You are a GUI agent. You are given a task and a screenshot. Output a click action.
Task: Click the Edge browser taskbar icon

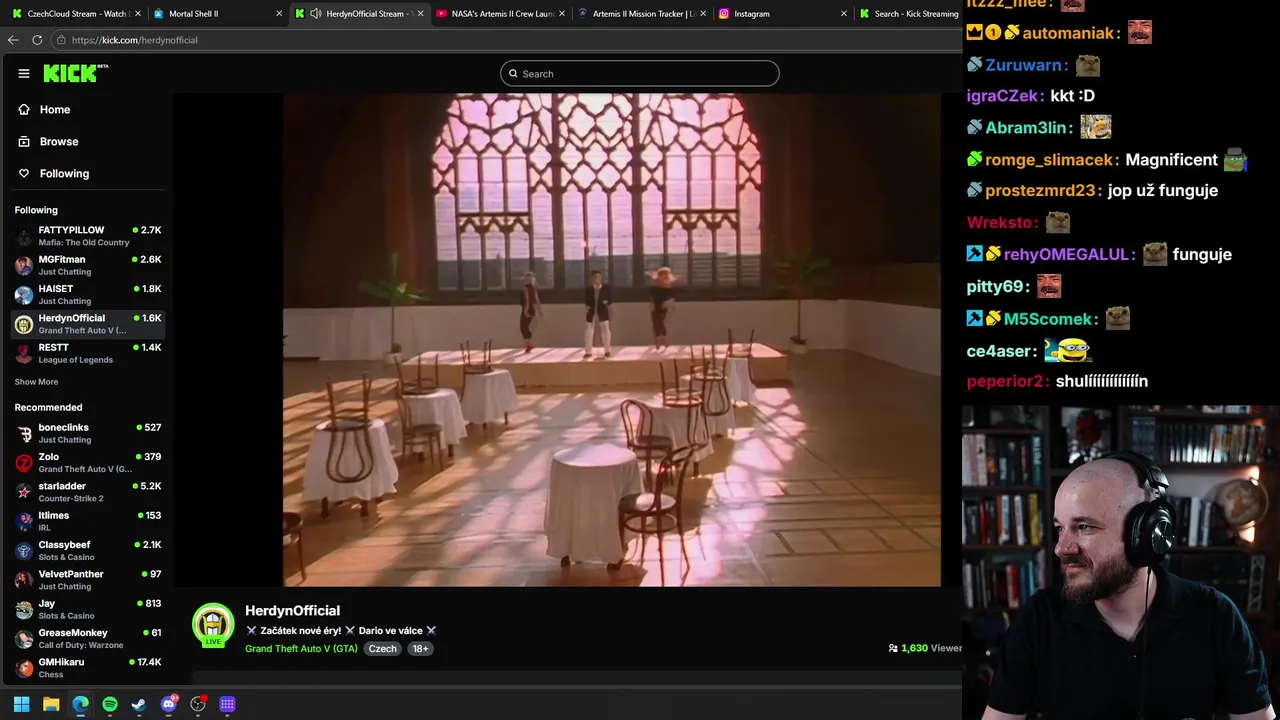tap(80, 704)
